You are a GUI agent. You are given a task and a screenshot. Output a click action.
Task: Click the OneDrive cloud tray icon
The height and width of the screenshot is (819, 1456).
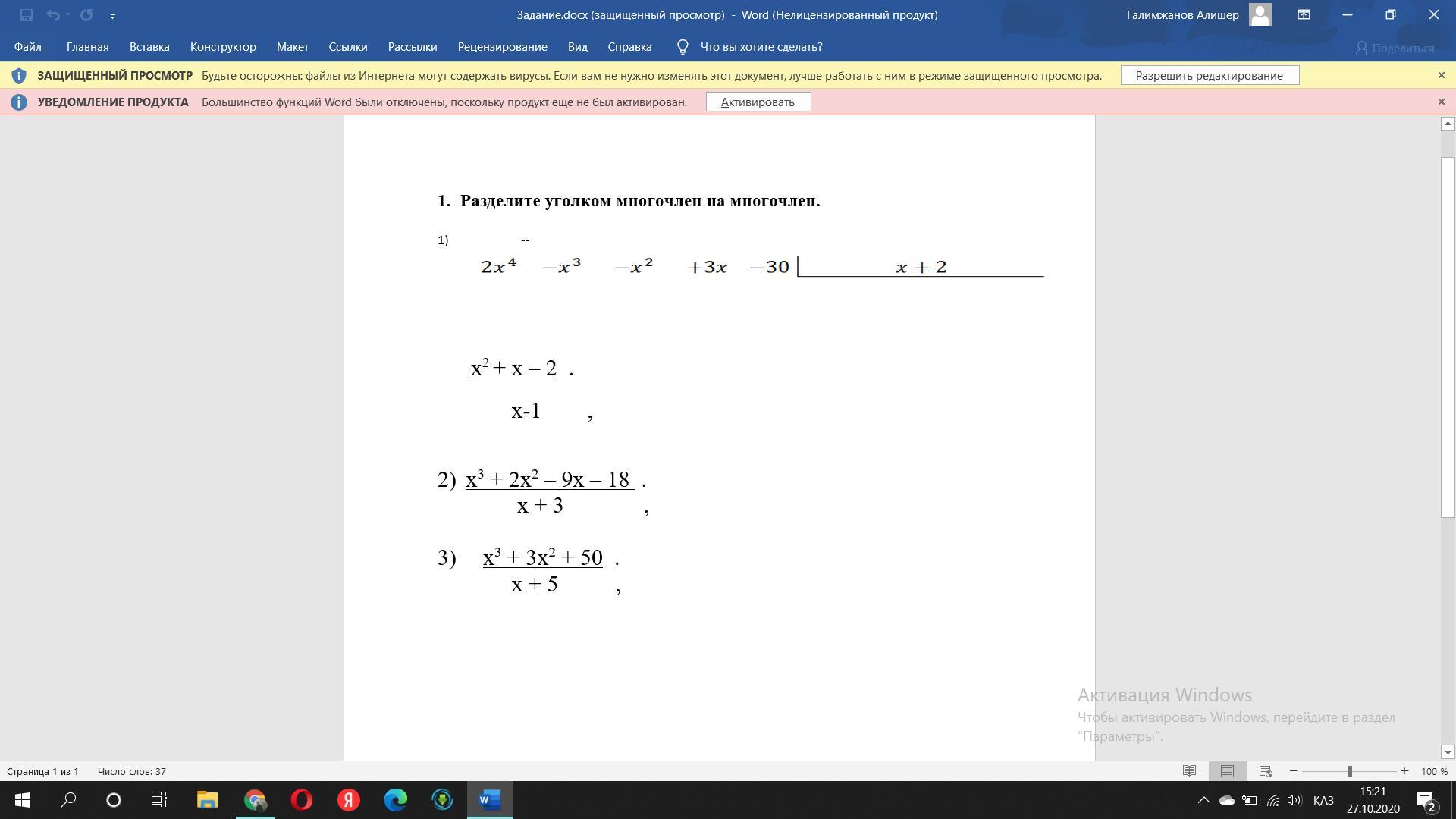pyautogui.click(x=1226, y=800)
